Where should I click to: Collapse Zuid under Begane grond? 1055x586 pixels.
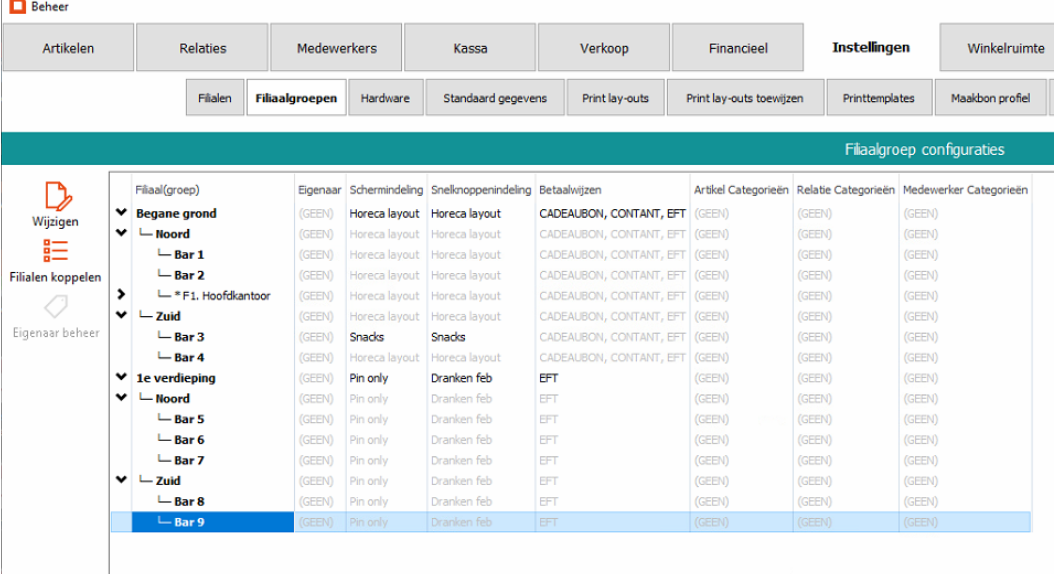(x=121, y=316)
